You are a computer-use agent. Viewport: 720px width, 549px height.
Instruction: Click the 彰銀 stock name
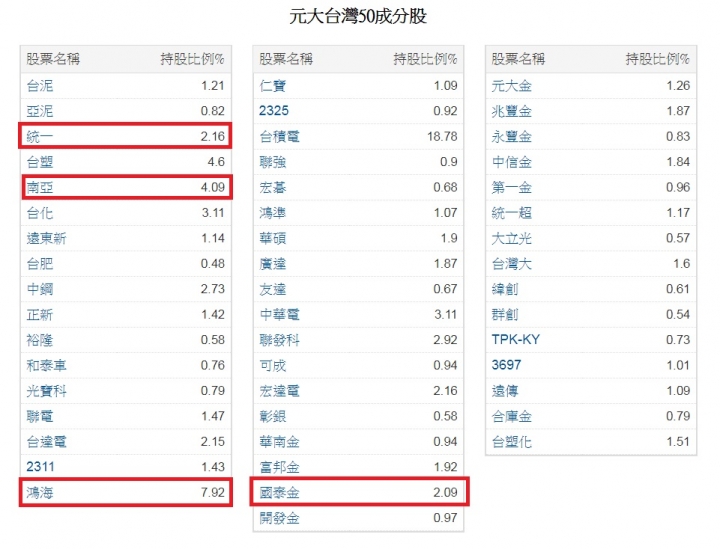coord(273,416)
